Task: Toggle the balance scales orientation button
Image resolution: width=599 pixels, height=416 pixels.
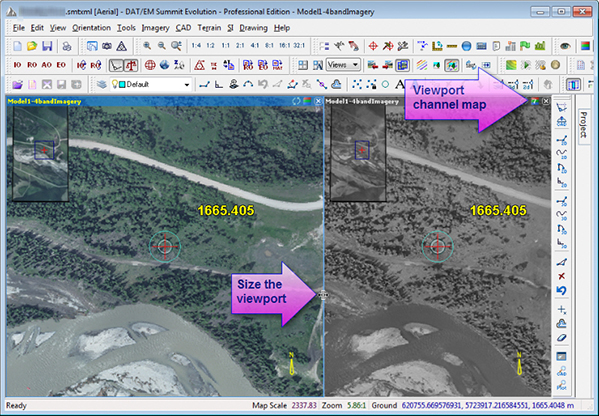Action: (131, 65)
